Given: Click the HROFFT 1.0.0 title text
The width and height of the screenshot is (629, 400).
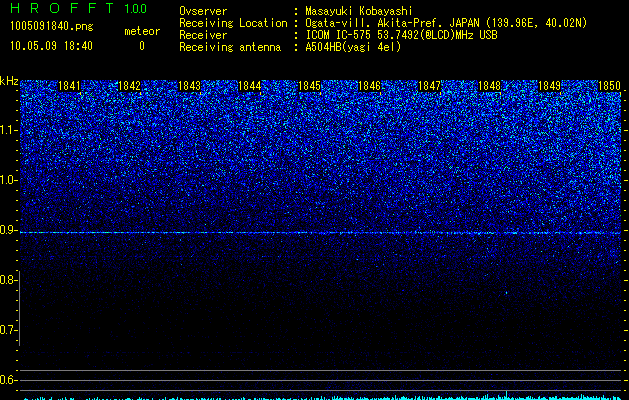Looking at the screenshot, I should click(78, 8).
